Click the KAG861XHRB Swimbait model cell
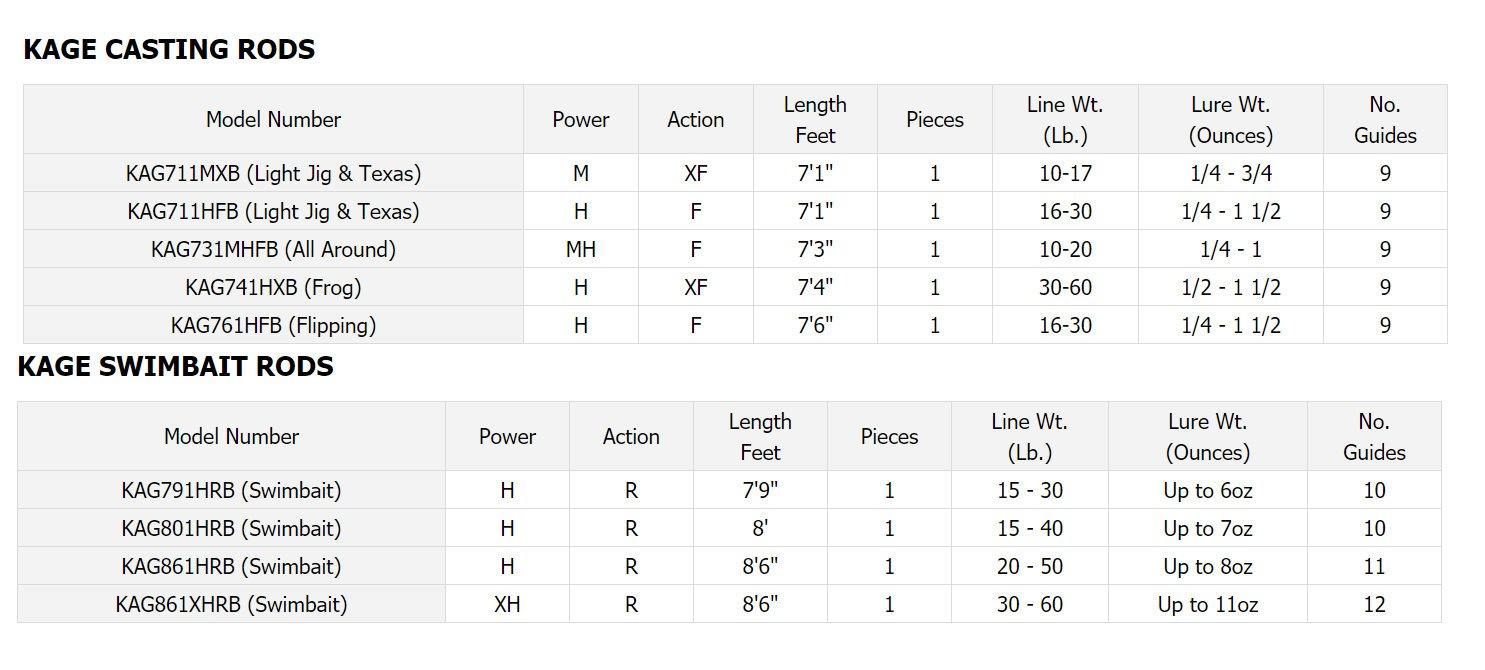 click(231, 604)
